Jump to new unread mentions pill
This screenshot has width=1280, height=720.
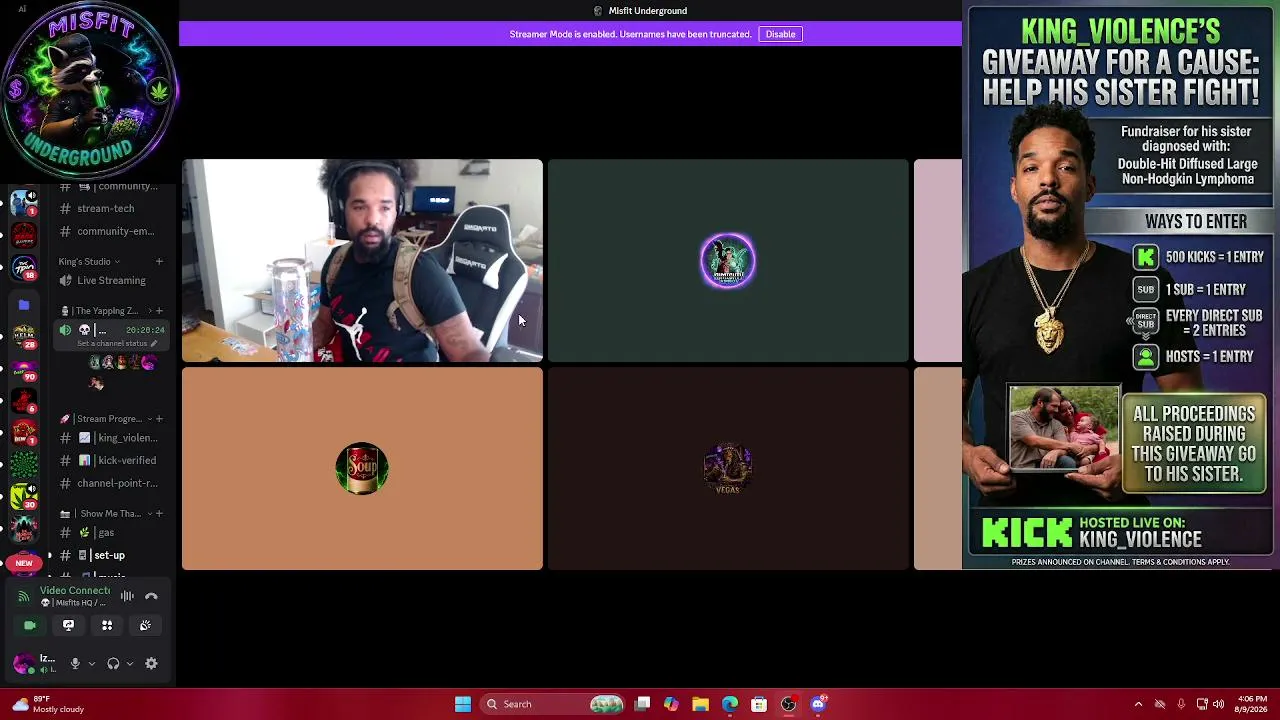[23, 563]
